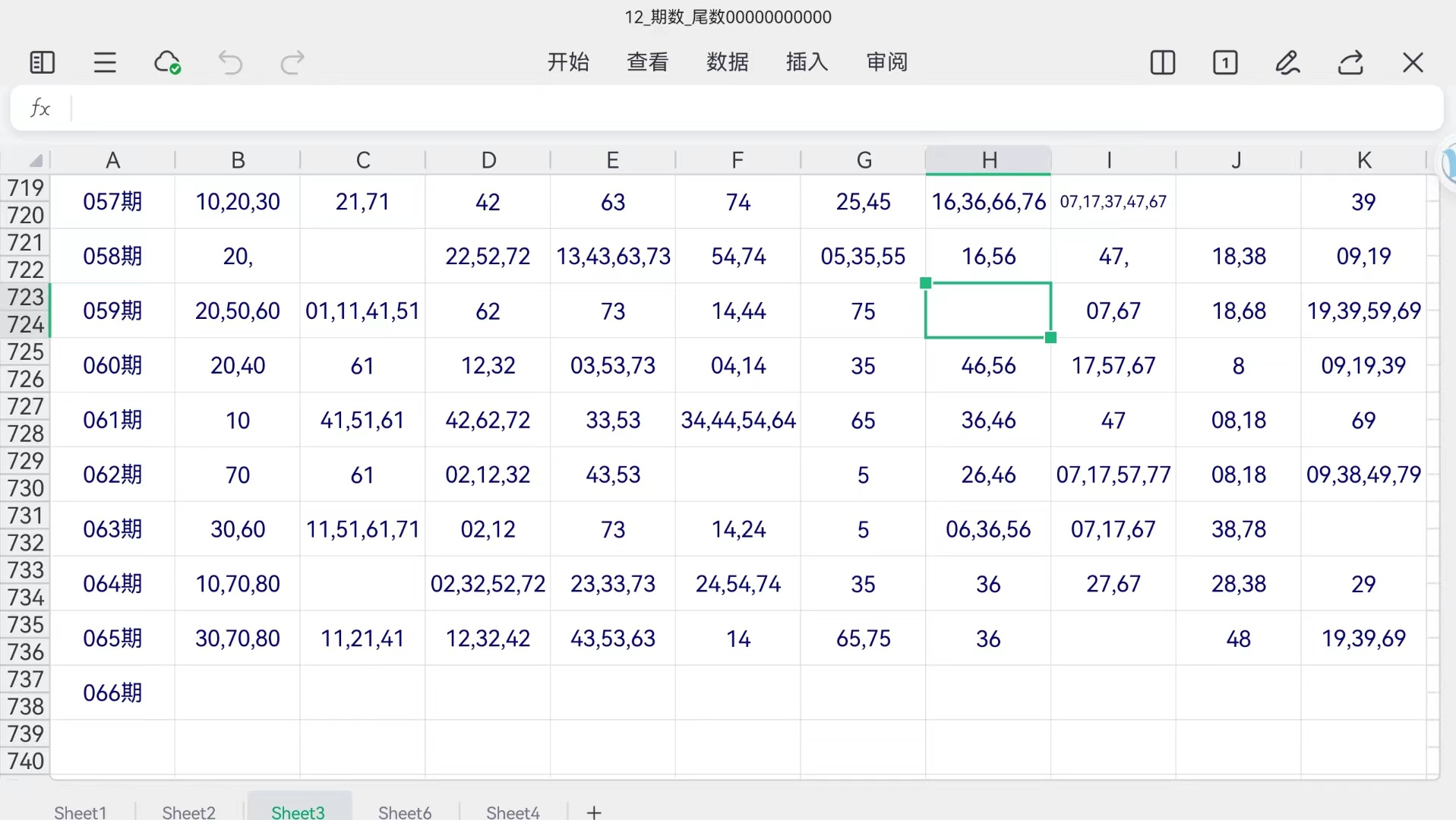
Task: Select cell with 24,54,74
Action: tap(738, 584)
